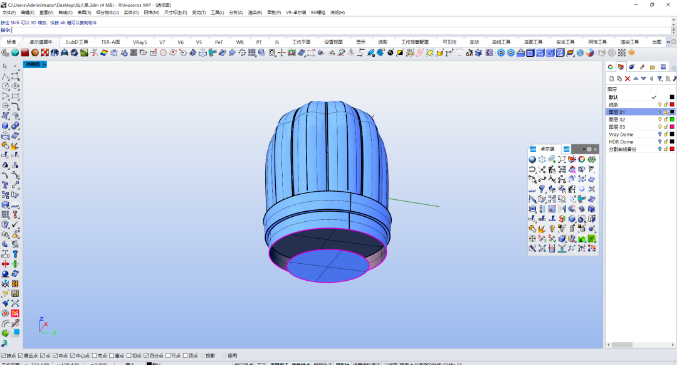The width and height of the screenshot is (677, 365).
Task: Toggle visibility bulb of 图层 02 layer
Action: point(660,119)
